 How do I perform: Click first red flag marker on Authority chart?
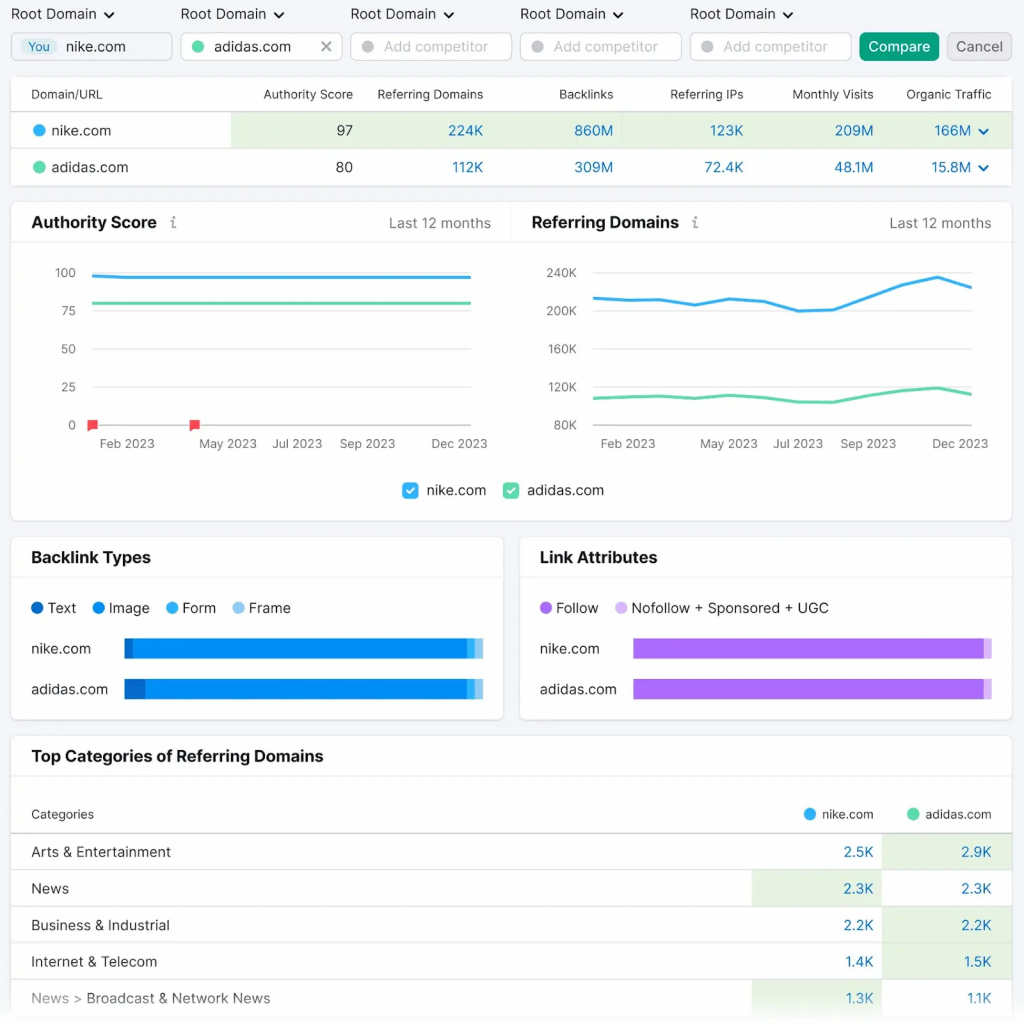92,425
